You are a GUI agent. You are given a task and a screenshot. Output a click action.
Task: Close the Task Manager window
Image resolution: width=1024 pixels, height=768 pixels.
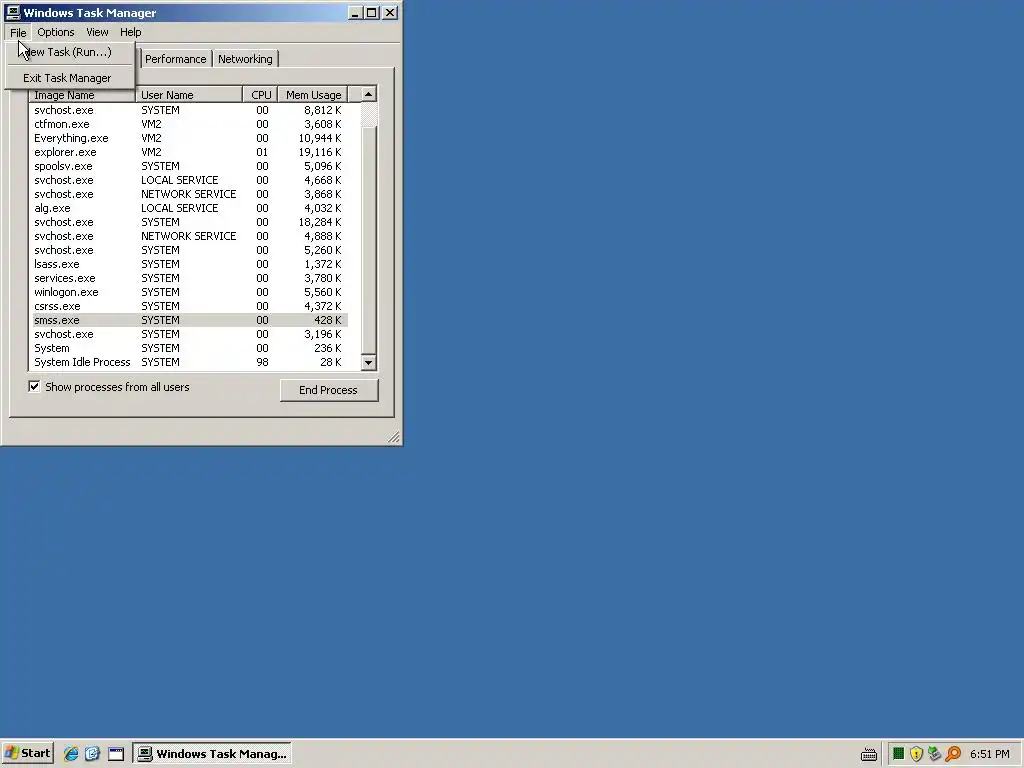point(390,12)
